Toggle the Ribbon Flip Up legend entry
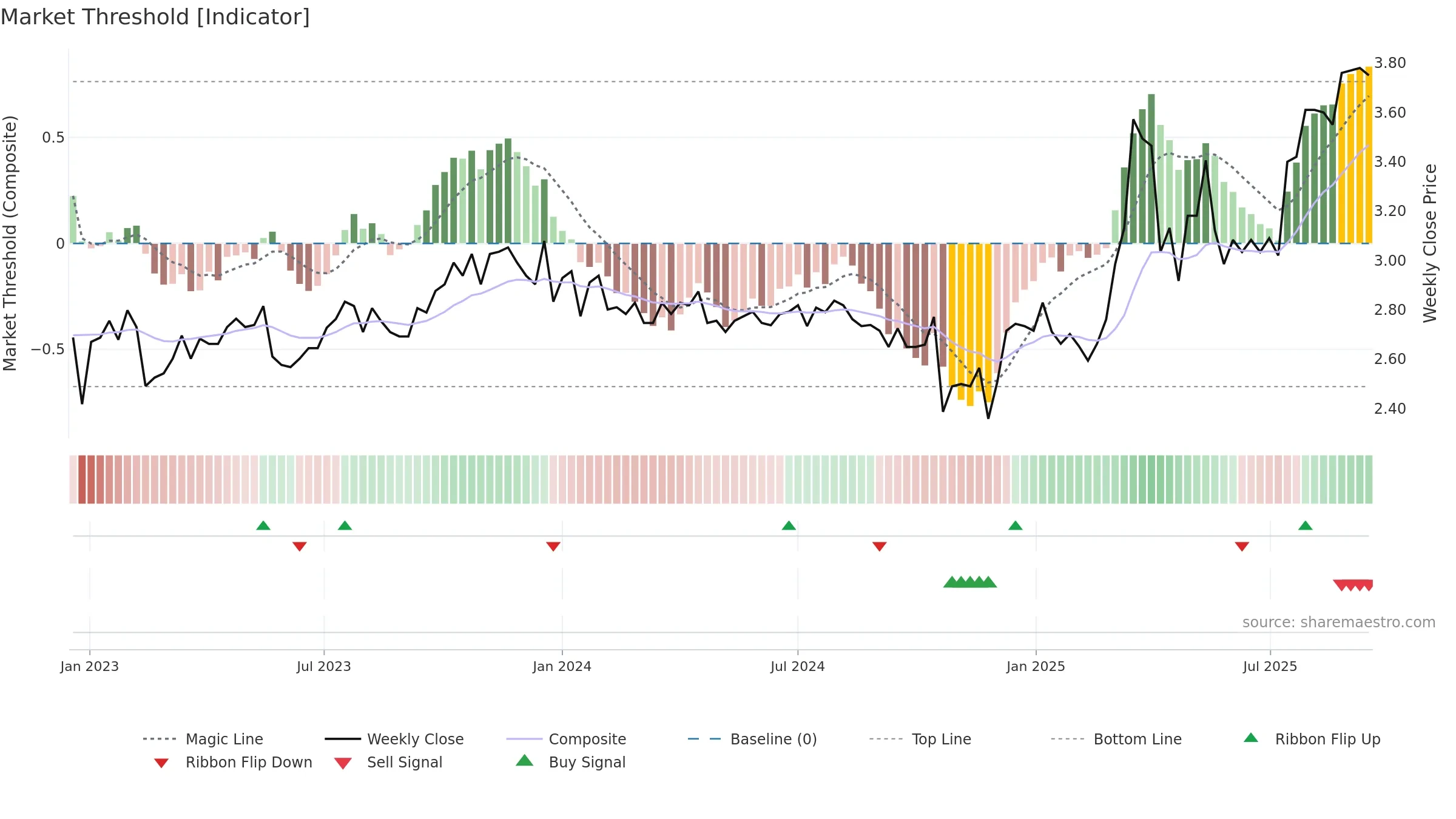This screenshot has width=1456, height=819. tap(1312, 739)
